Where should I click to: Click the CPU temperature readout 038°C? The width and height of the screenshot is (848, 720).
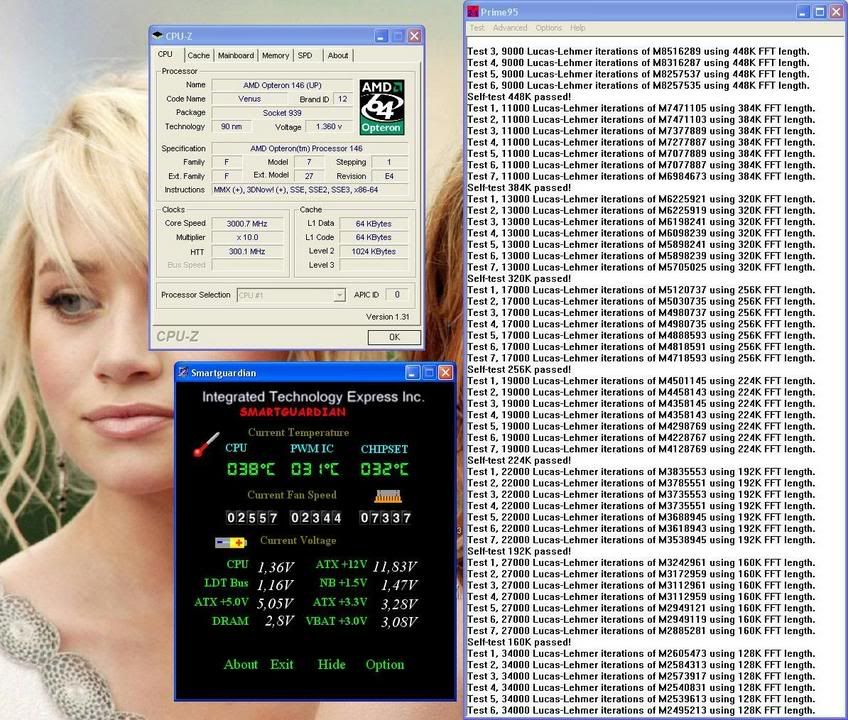tap(251, 468)
